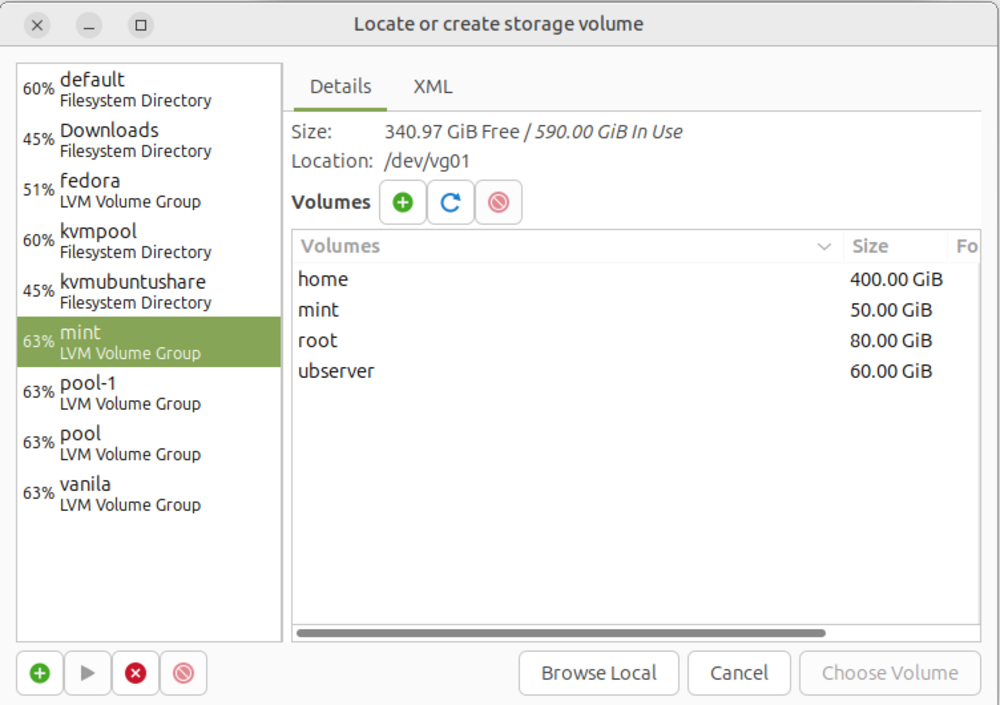Choose the kvmubuntushare pool entry
Viewport: 1000px width, 705px height.
tap(130, 291)
